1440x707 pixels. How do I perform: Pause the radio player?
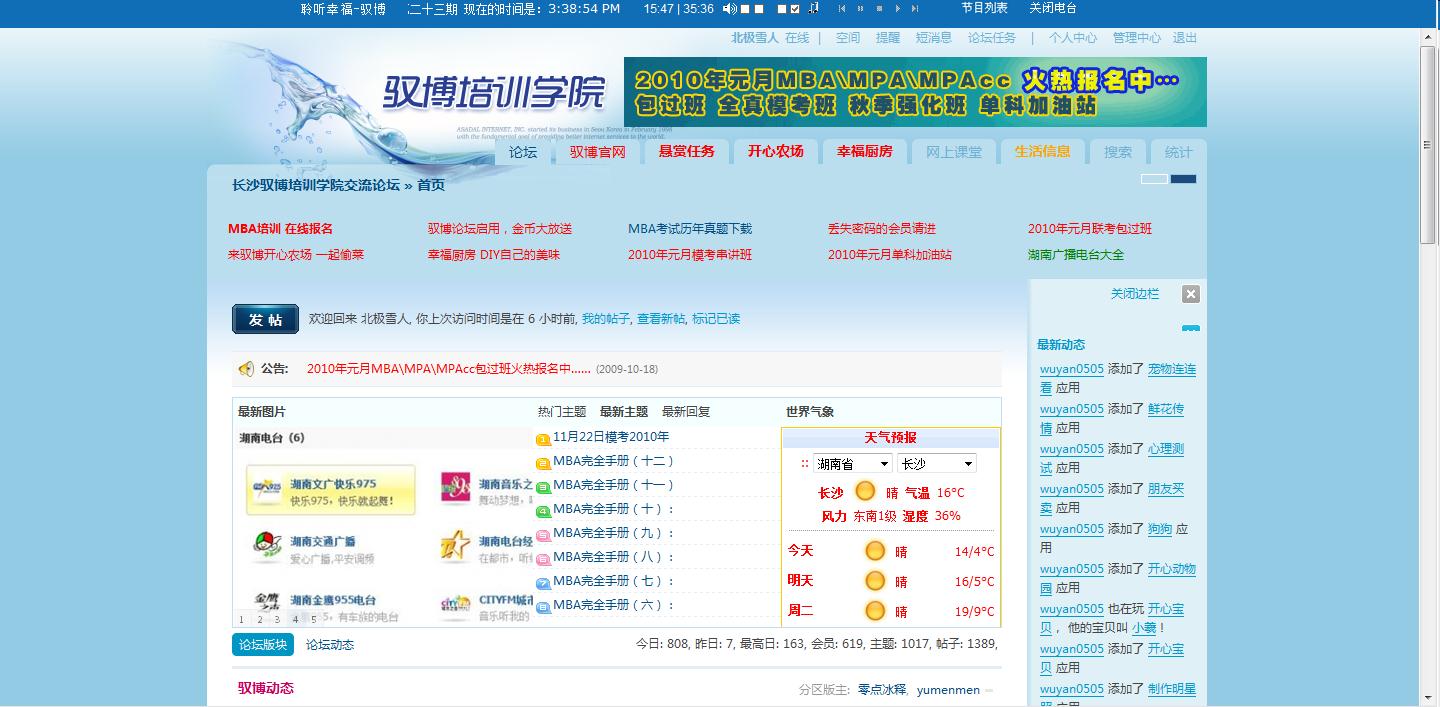[x=861, y=8]
